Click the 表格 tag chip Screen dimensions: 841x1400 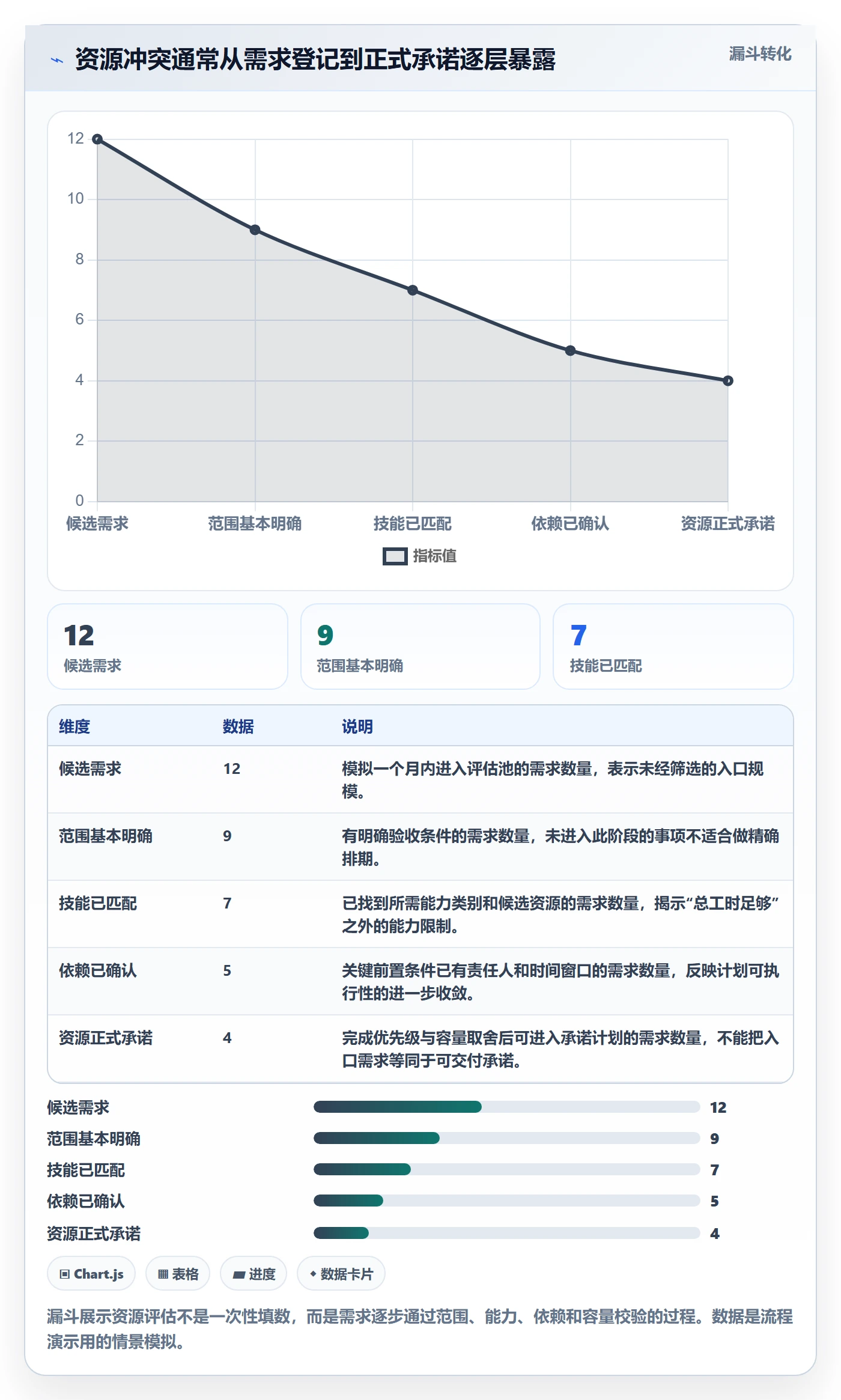pyautogui.click(x=178, y=1274)
